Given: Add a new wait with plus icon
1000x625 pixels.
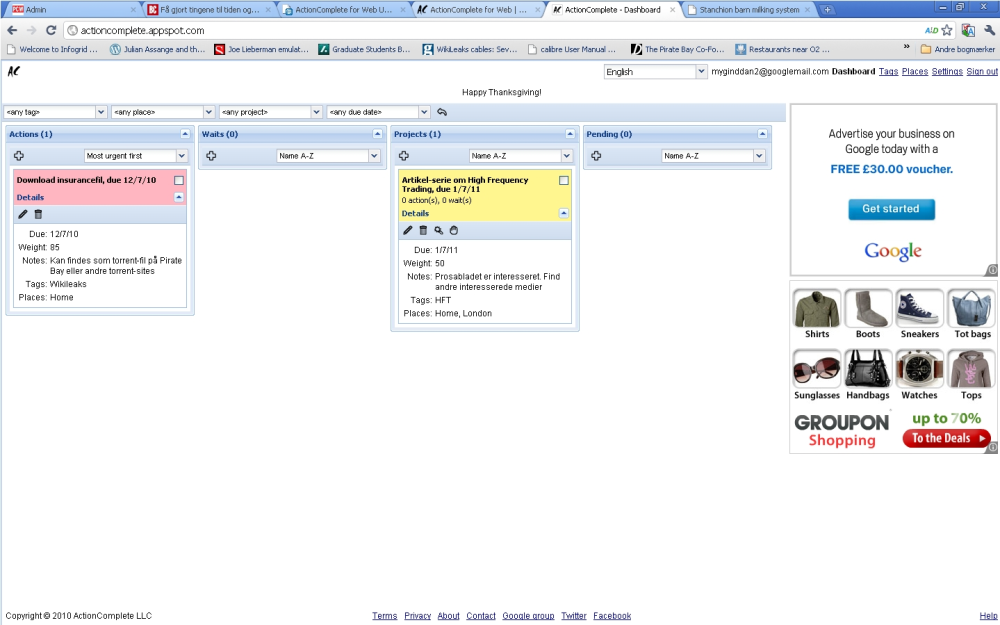Looking at the screenshot, I should coord(211,156).
